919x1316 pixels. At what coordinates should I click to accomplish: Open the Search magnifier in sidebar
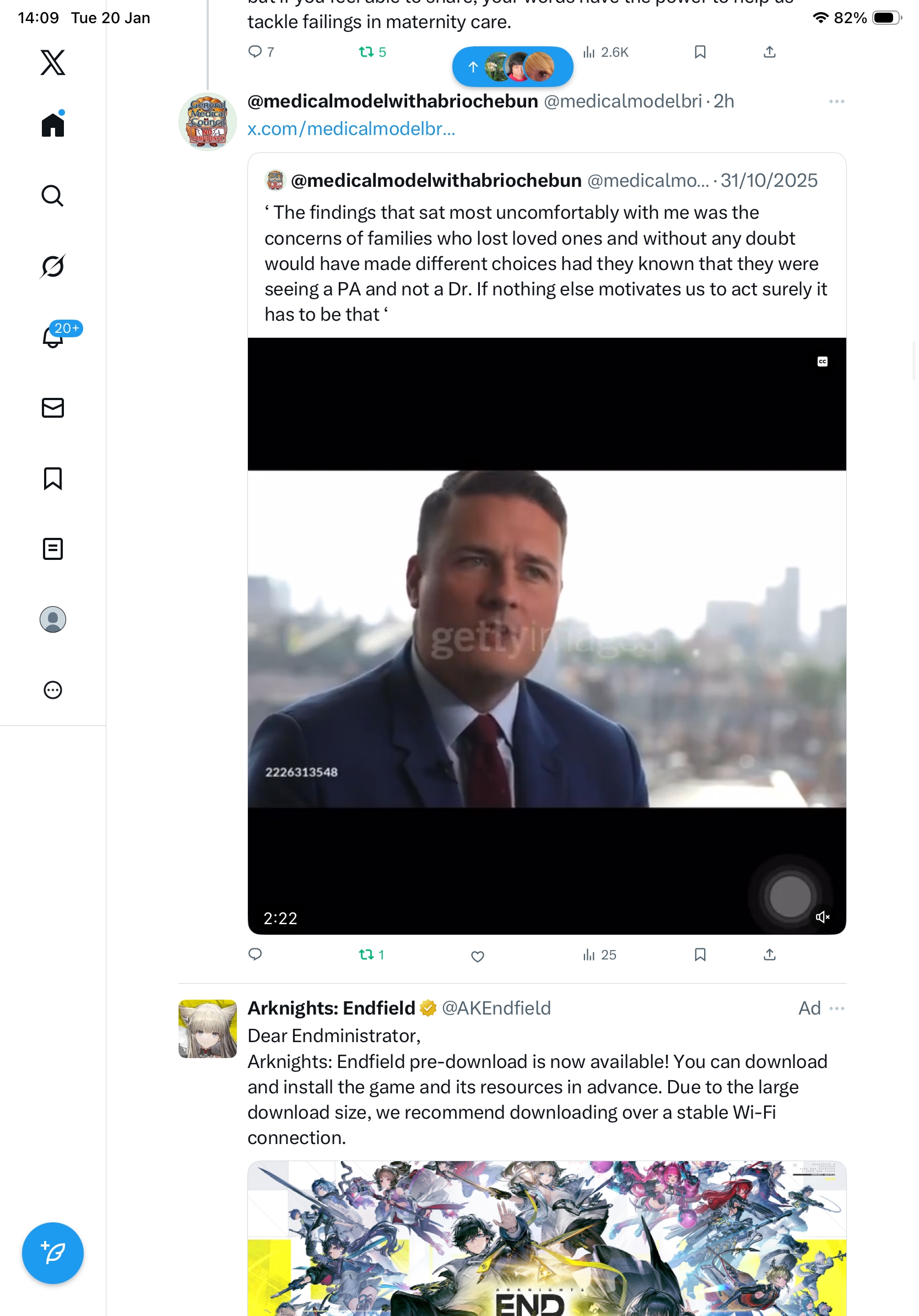(53, 196)
